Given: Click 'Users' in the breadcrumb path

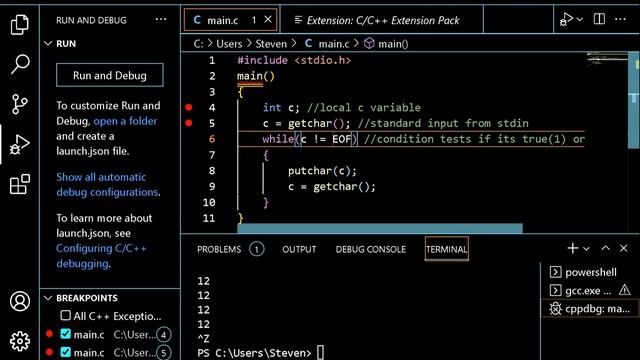Looking at the screenshot, I should point(229,44).
